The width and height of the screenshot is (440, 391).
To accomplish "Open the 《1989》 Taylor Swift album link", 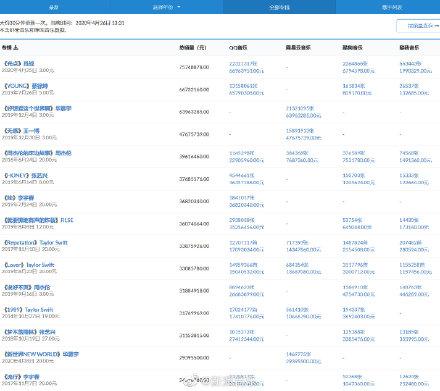I will 28,310.
